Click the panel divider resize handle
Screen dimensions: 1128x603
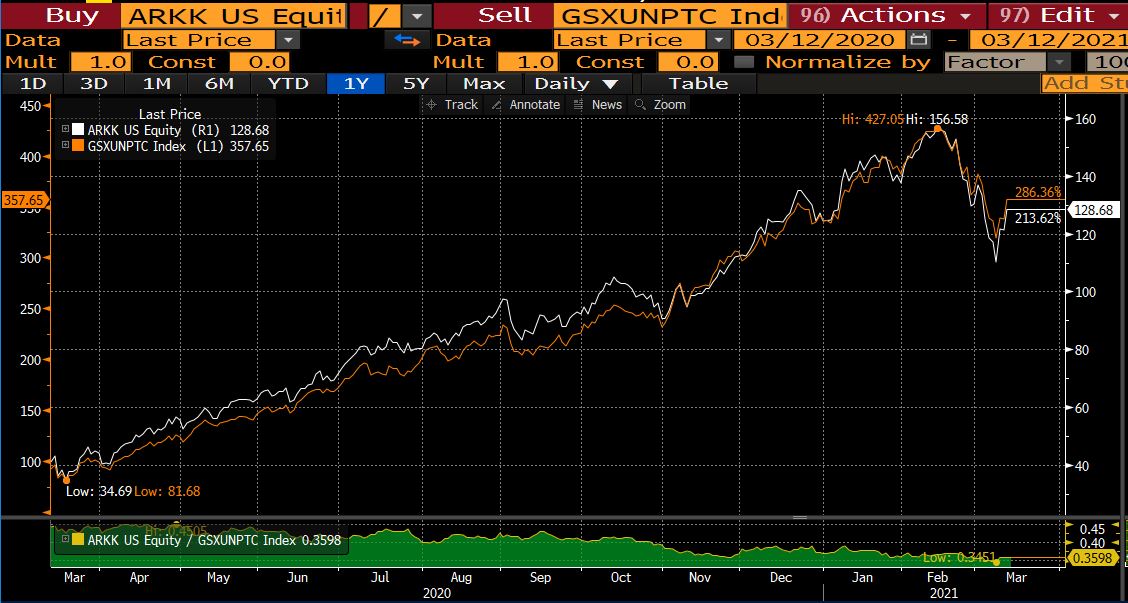[800, 517]
